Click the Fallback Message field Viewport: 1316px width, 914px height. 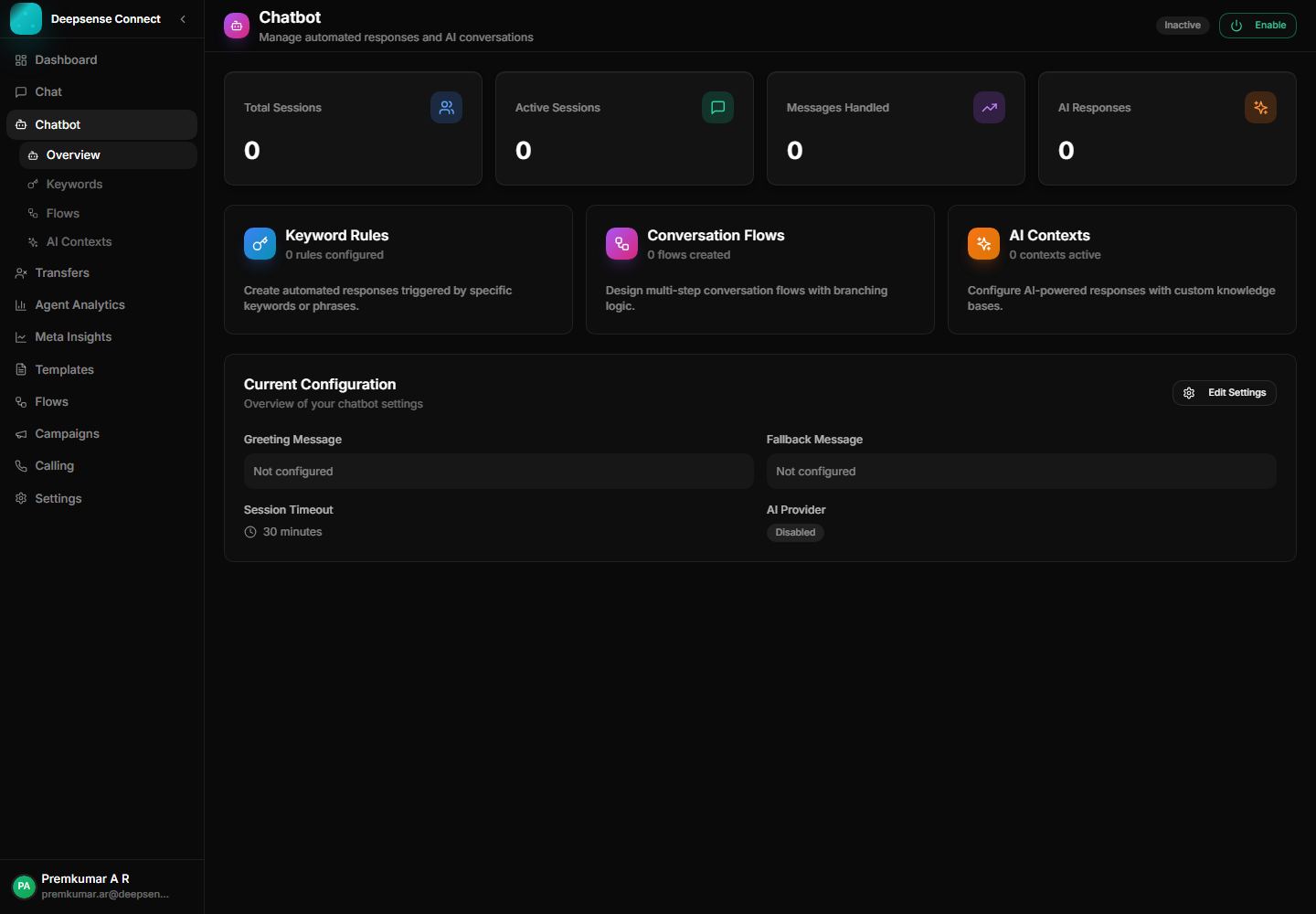(1021, 472)
